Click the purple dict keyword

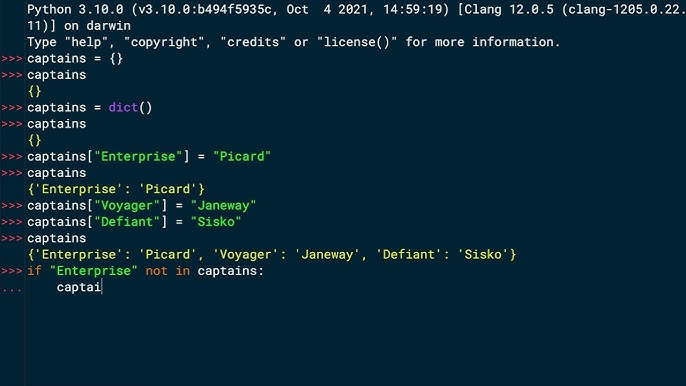click(x=123, y=107)
